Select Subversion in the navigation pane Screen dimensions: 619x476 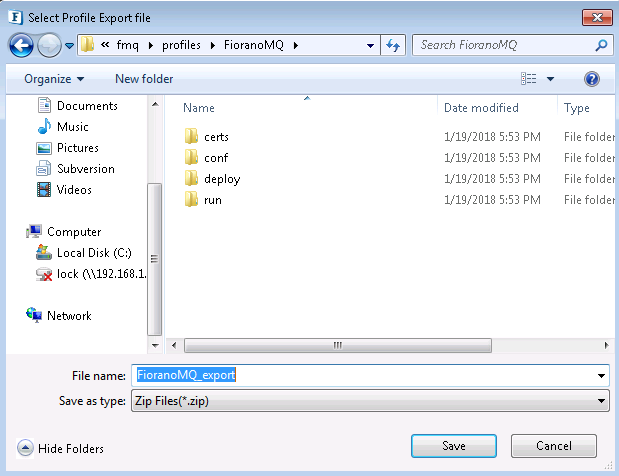(x=75, y=169)
